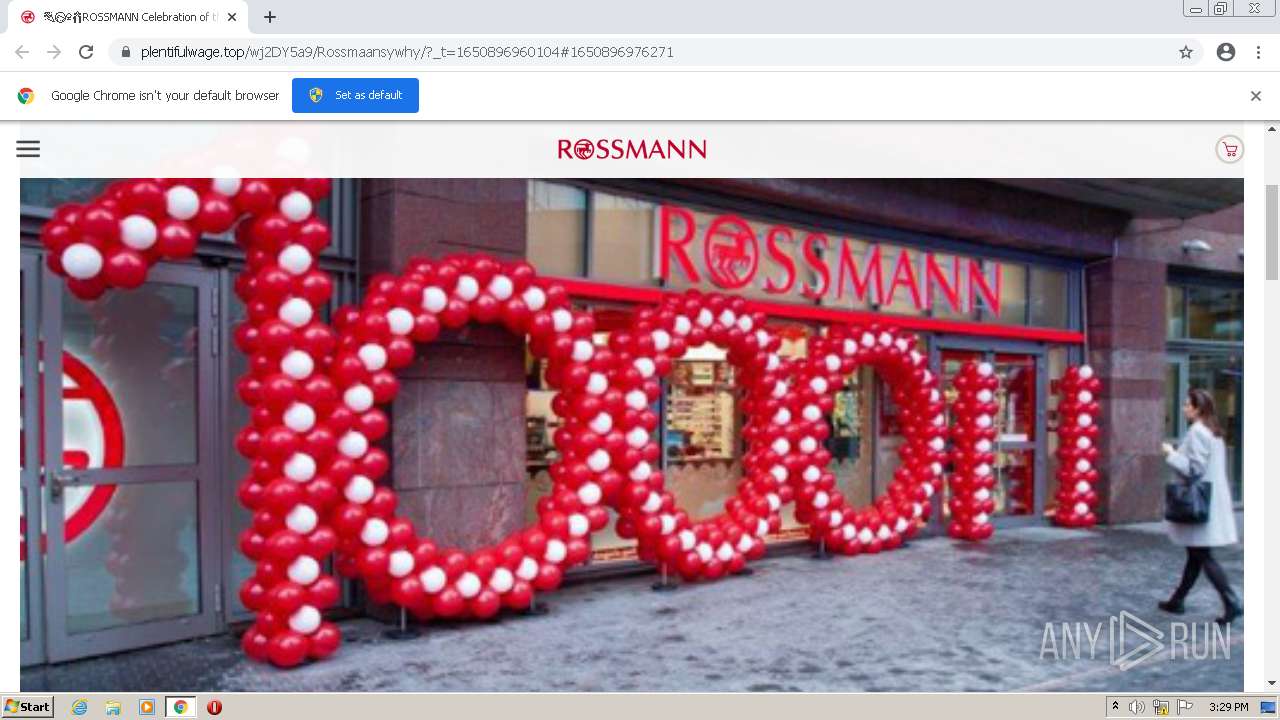Viewport: 1280px width, 720px height.
Task: Switch to Chrome taskbar button
Action: coord(181,707)
